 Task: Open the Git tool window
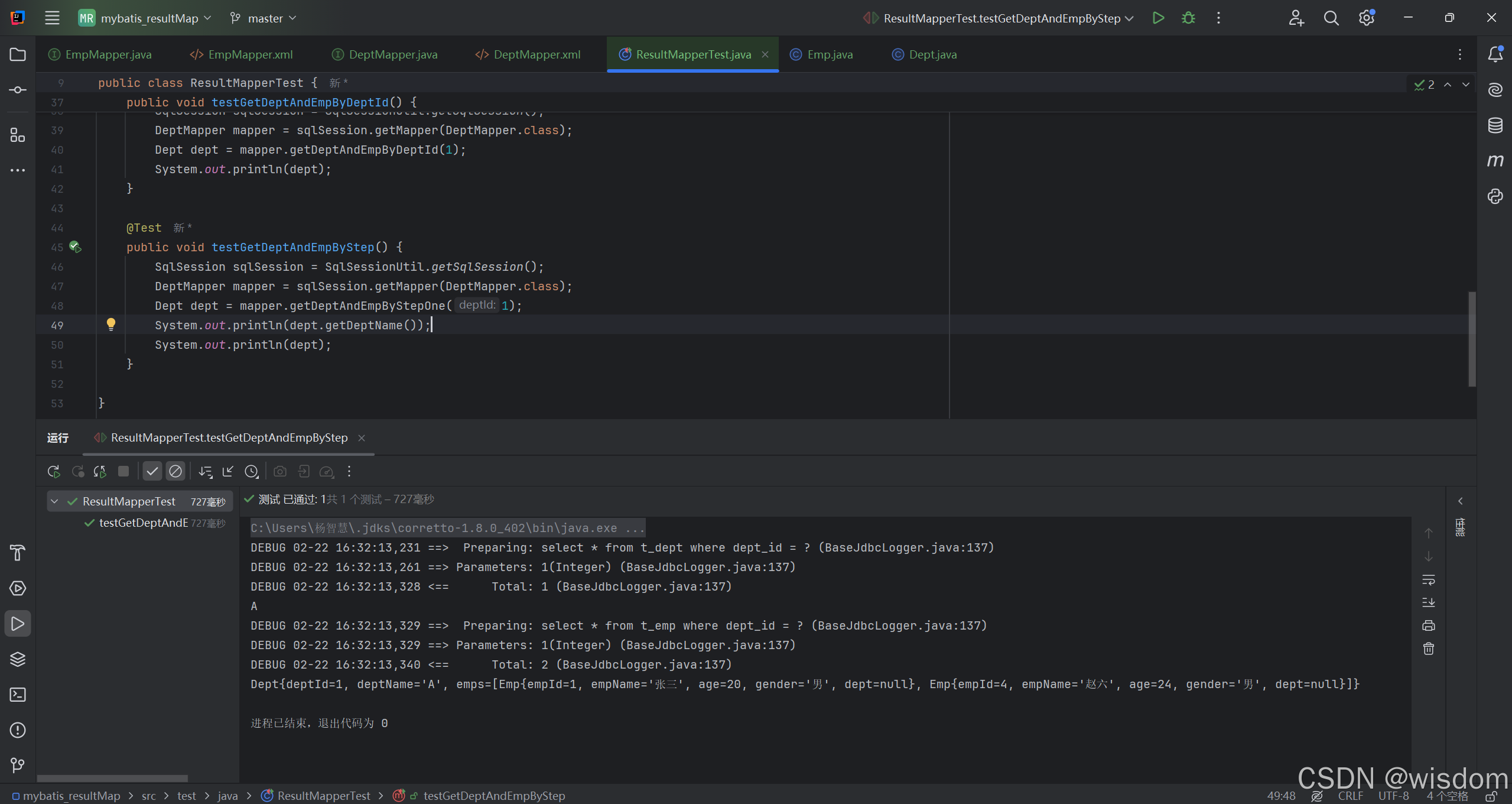[x=18, y=766]
